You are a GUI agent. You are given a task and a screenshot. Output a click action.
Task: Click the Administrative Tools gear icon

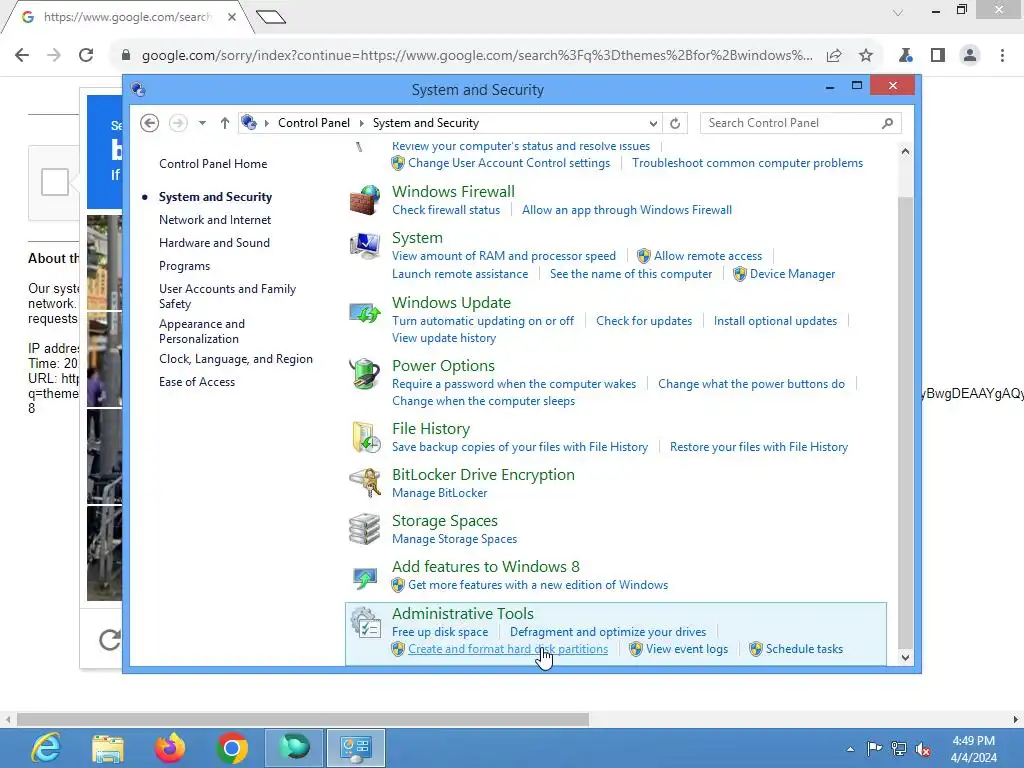pyautogui.click(x=364, y=622)
